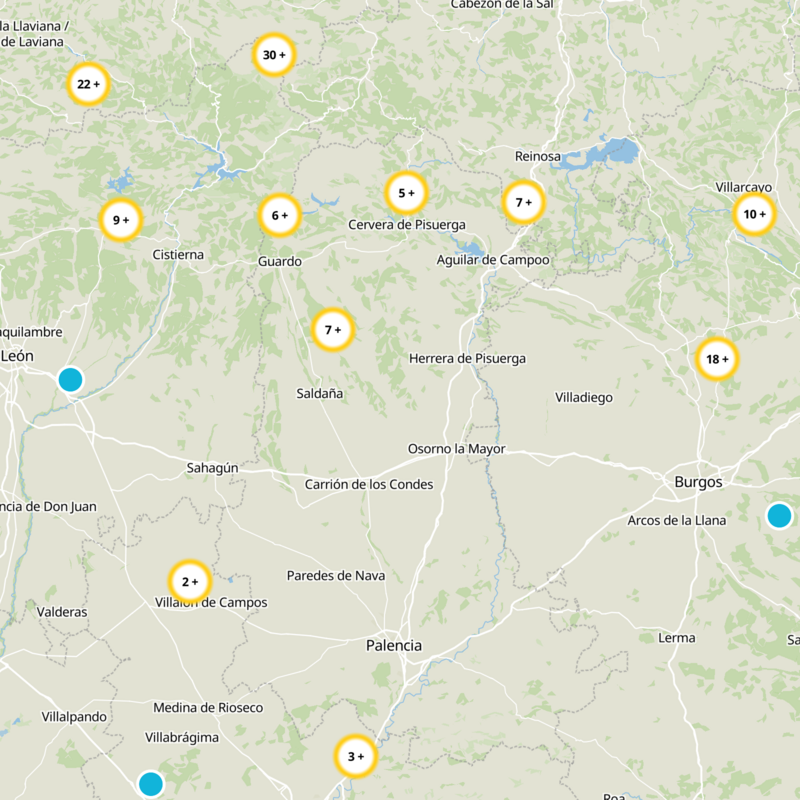Viewport: 800px width, 800px height.
Task: Select the blue marker near León
Action: click(x=70, y=380)
